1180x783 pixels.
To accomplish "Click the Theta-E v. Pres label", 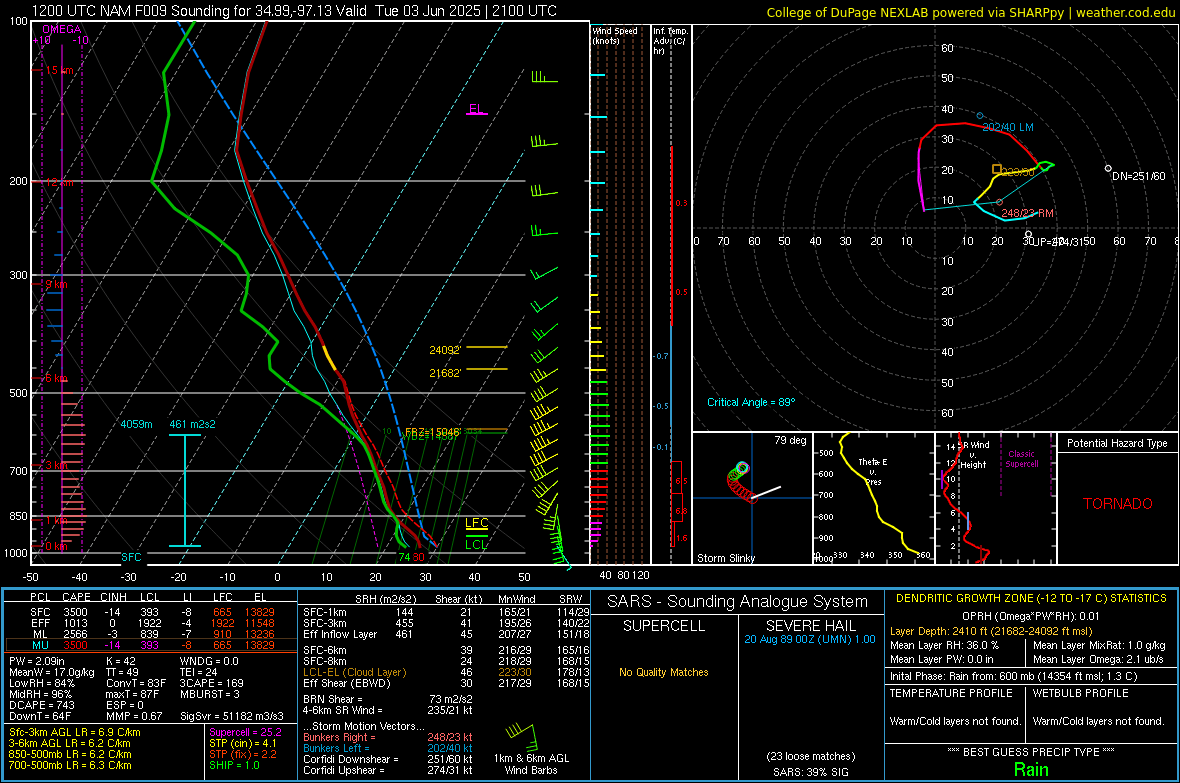I will [x=873, y=471].
